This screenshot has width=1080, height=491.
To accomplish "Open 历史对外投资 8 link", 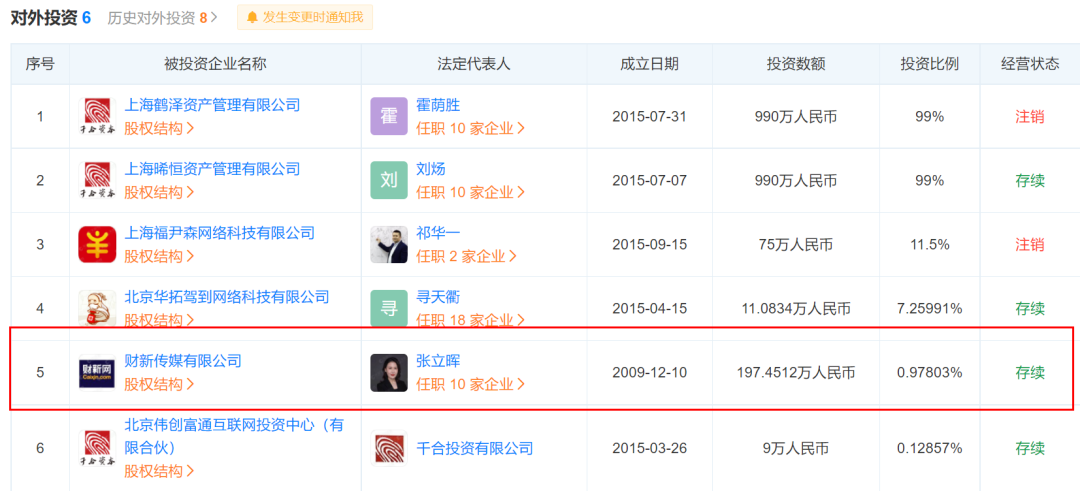I will click(163, 18).
